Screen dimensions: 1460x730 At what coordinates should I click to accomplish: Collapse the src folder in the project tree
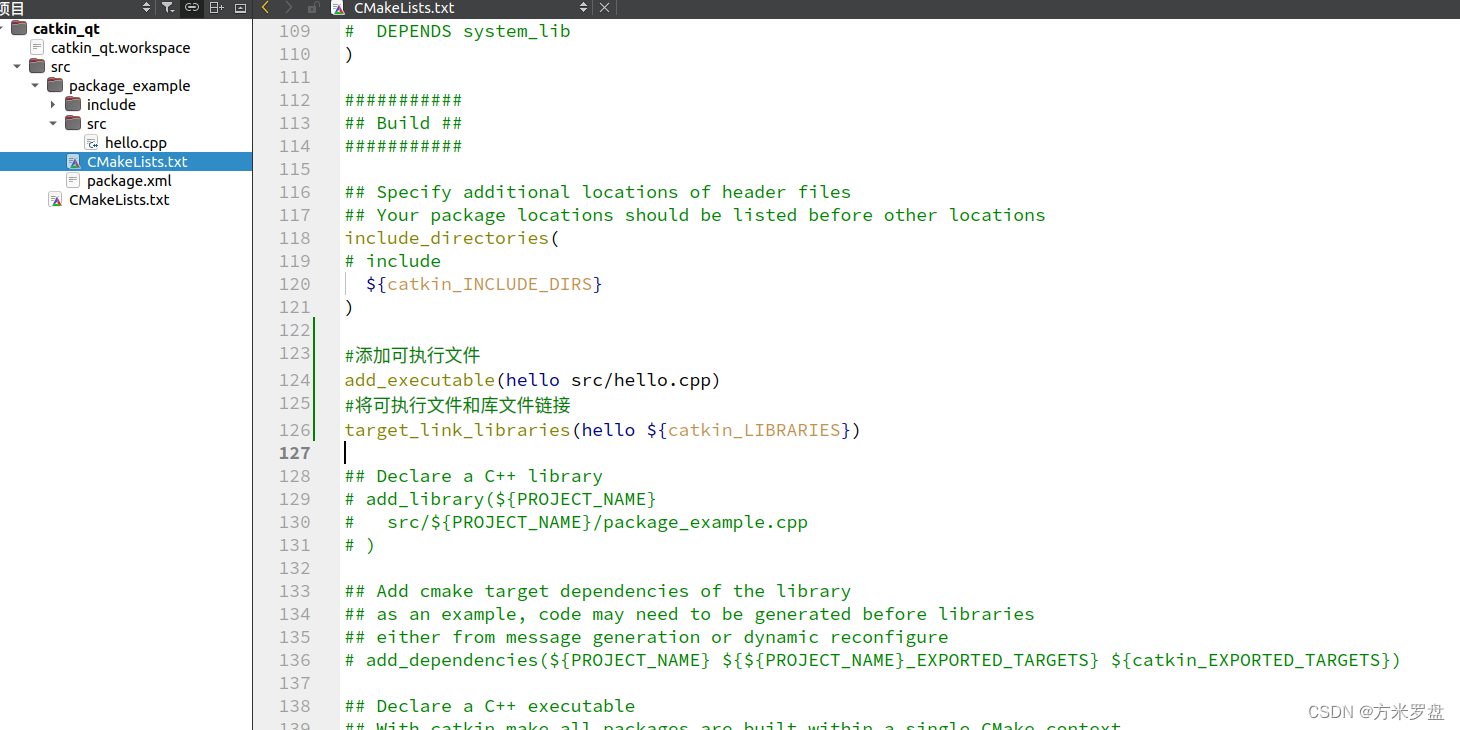16,66
